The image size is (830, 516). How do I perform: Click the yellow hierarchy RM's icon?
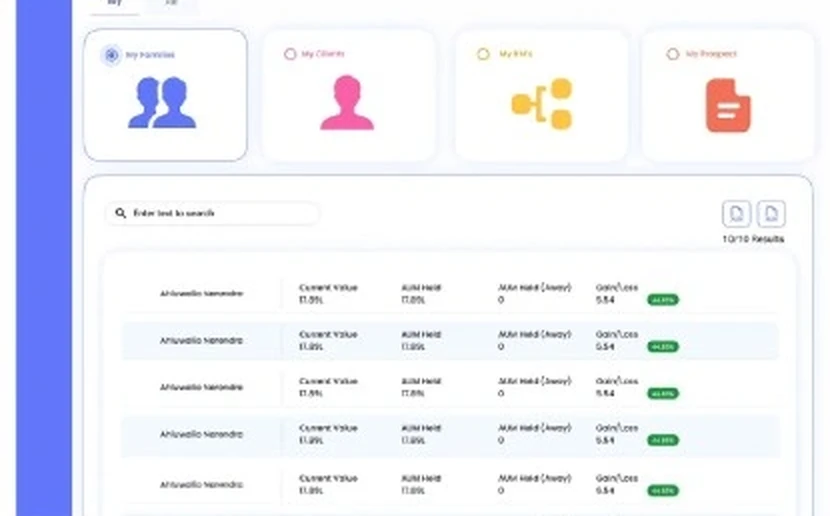[542, 104]
